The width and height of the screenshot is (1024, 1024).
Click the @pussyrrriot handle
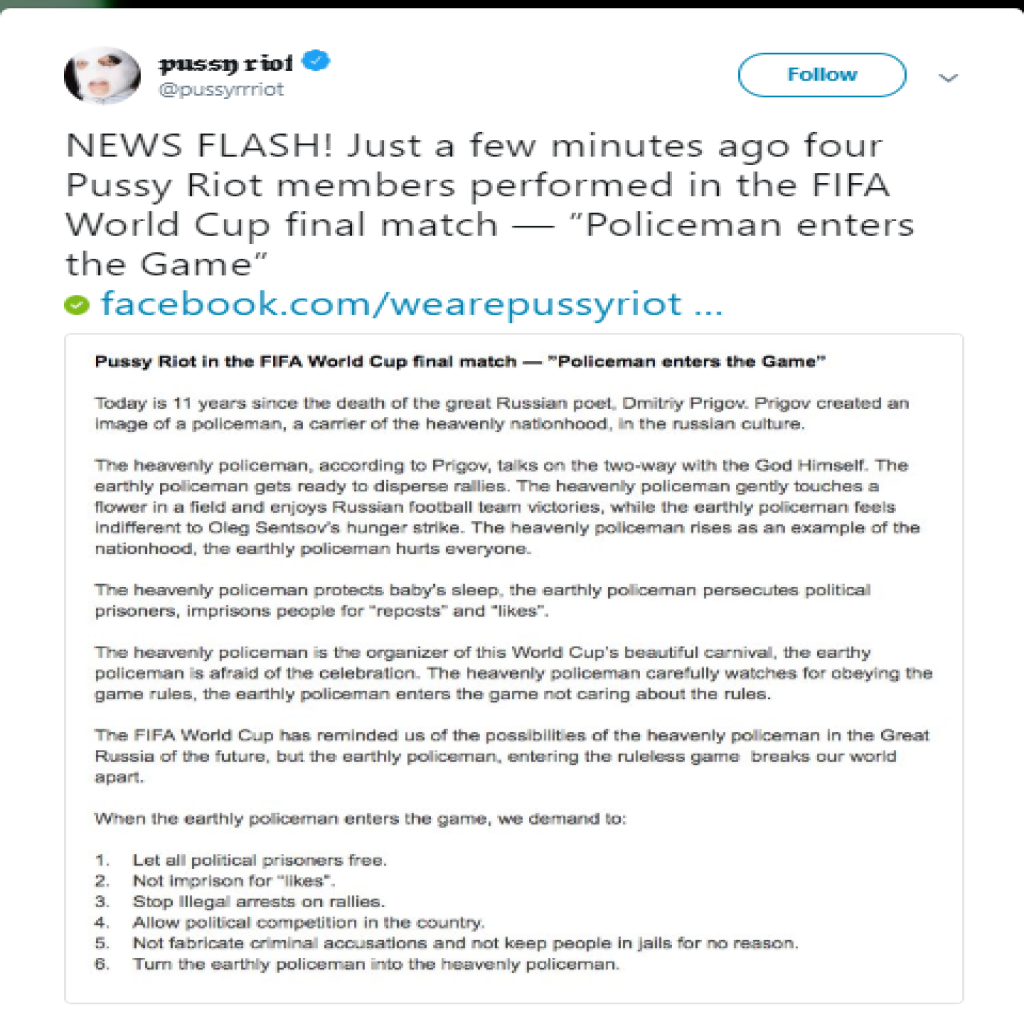click(x=221, y=90)
